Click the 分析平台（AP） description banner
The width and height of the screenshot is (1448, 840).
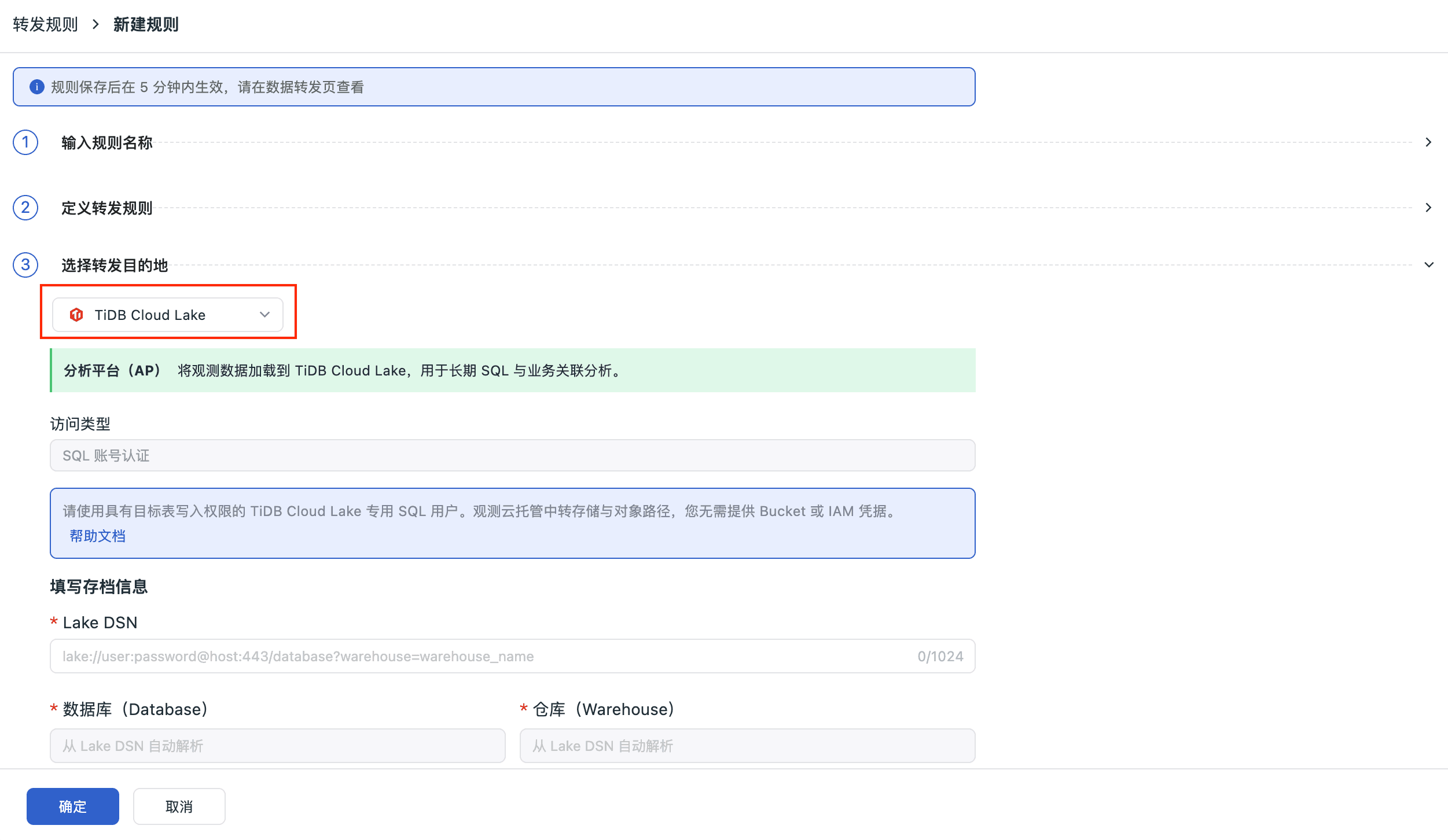pyautogui.click(x=513, y=370)
